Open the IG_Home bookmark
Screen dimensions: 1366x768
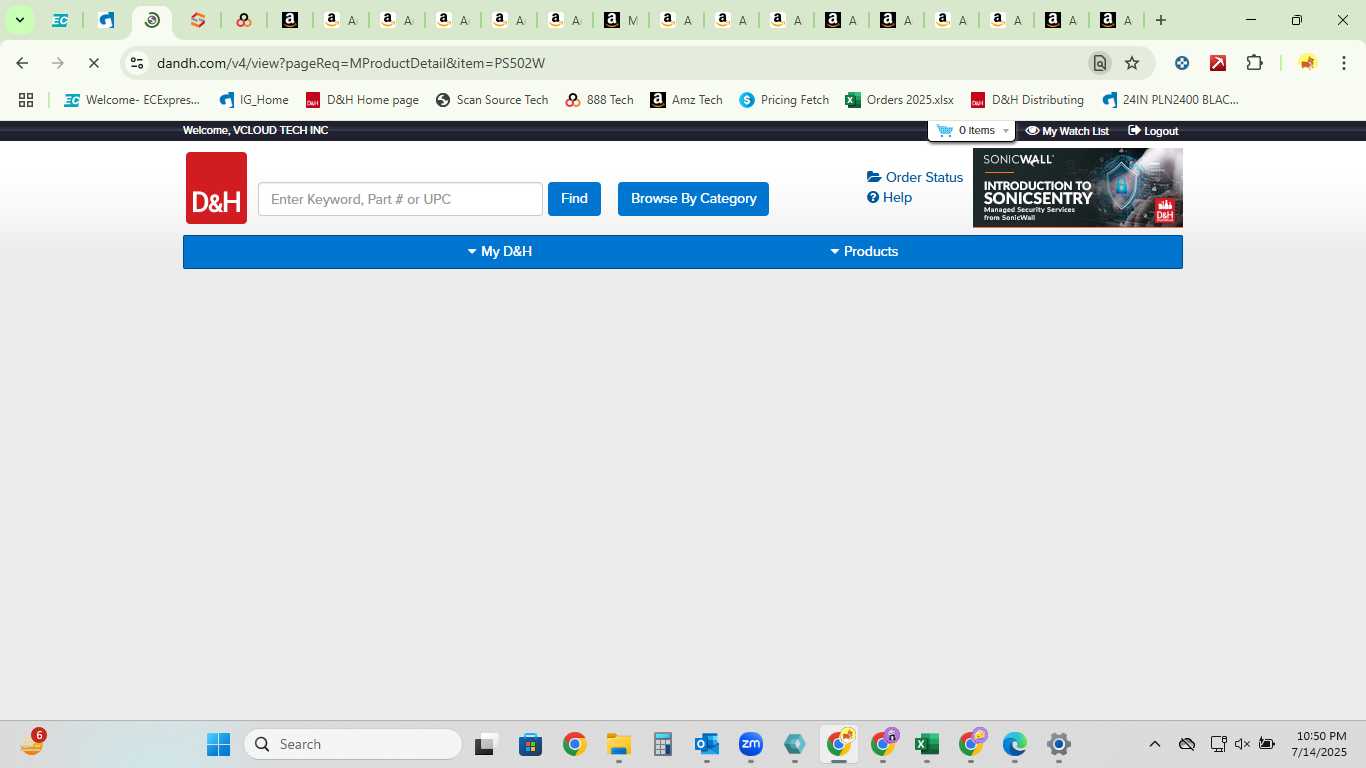(254, 100)
